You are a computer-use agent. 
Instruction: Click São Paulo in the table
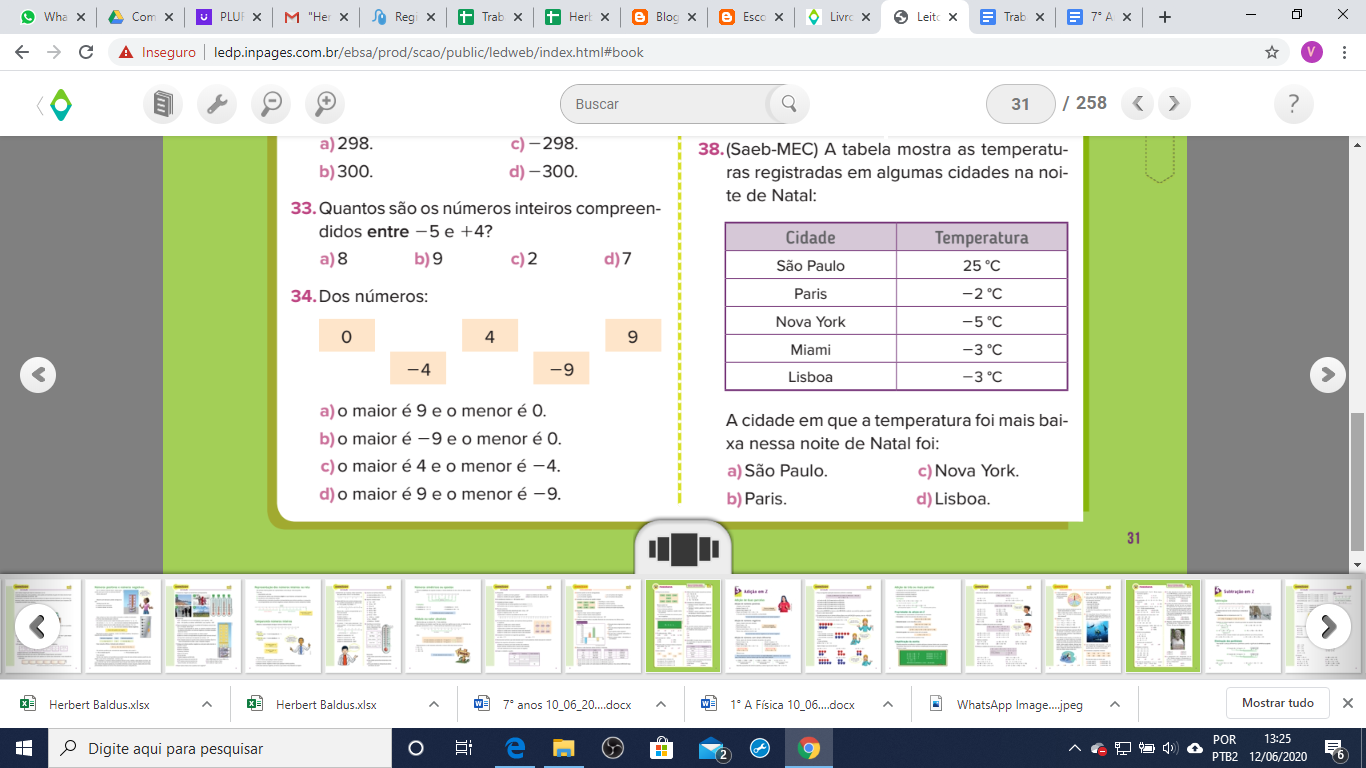coord(810,266)
